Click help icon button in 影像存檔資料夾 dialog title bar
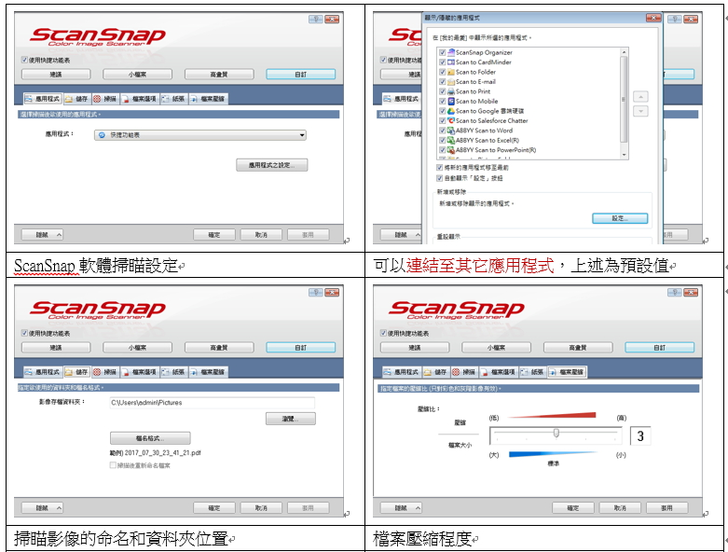Screen dimensions: 728x552 pos(315,292)
